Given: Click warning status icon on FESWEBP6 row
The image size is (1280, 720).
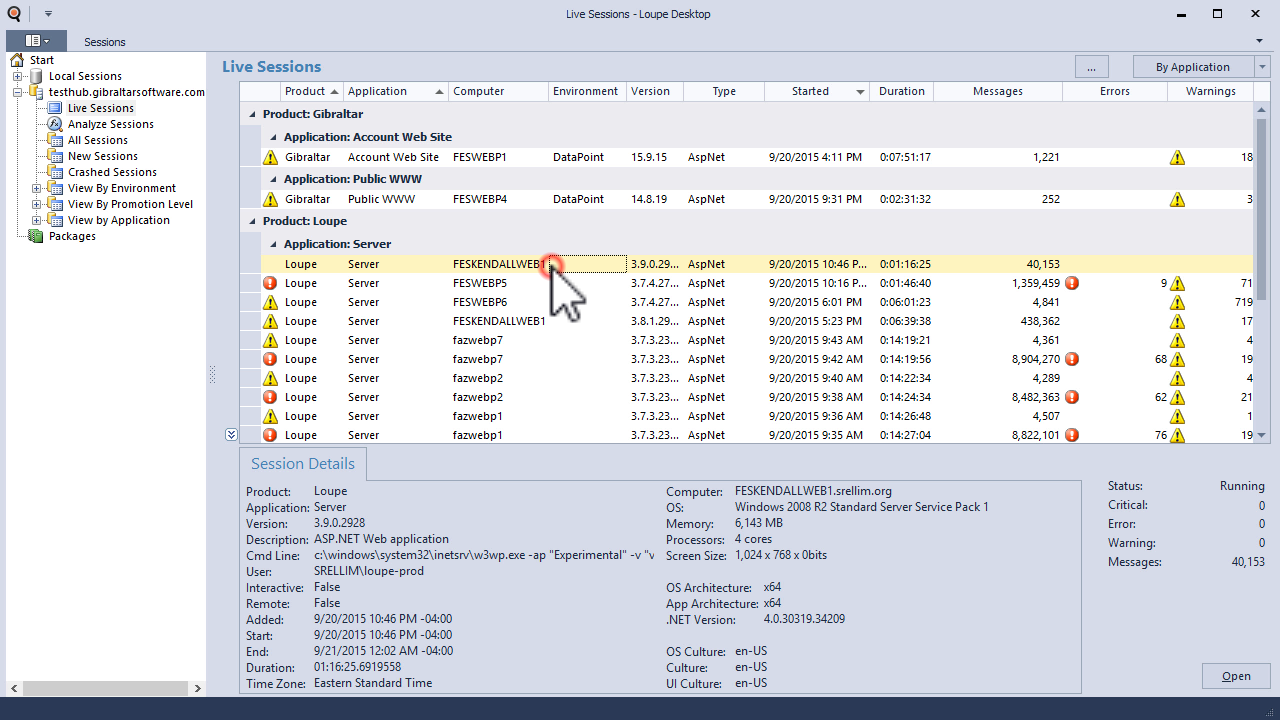Looking at the screenshot, I should click(270, 302).
